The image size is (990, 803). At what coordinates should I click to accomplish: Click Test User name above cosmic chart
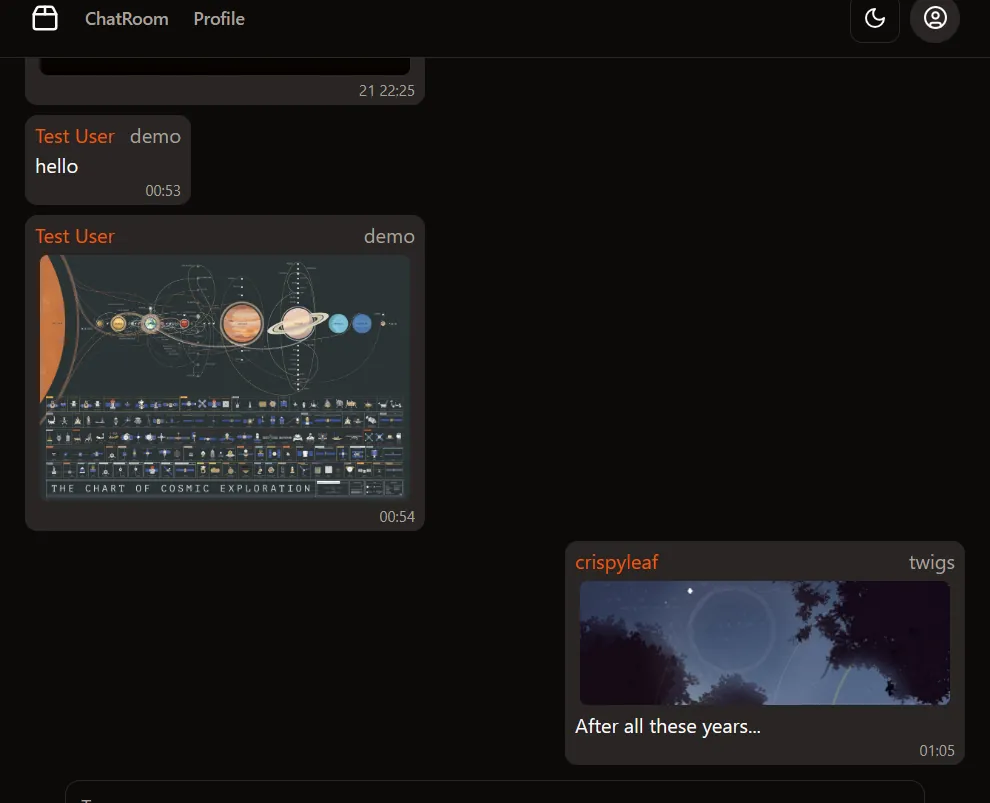(75, 236)
